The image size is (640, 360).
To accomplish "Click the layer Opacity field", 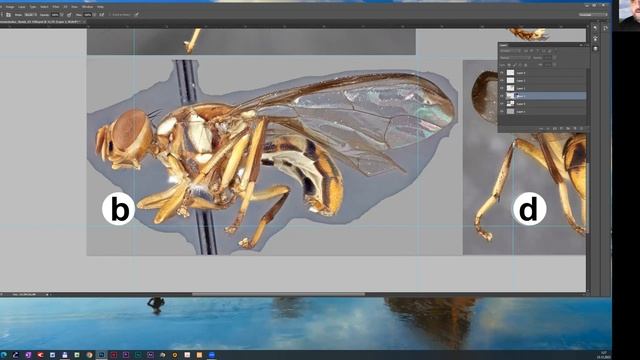I will pyautogui.click(x=548, y=58).
